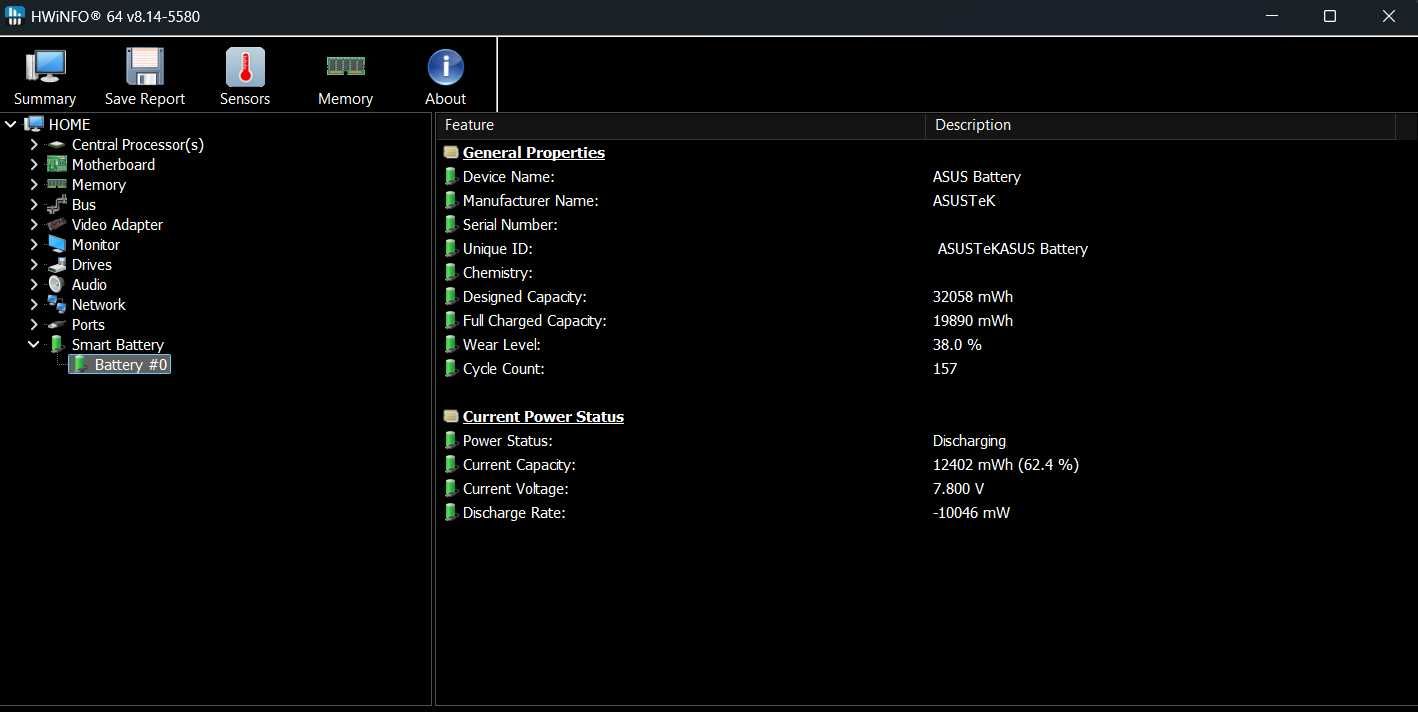Click the Full Charged Capacity value 19890 mWh
The height and width of the screenshot is (712, 1418).
coord(973,320)
